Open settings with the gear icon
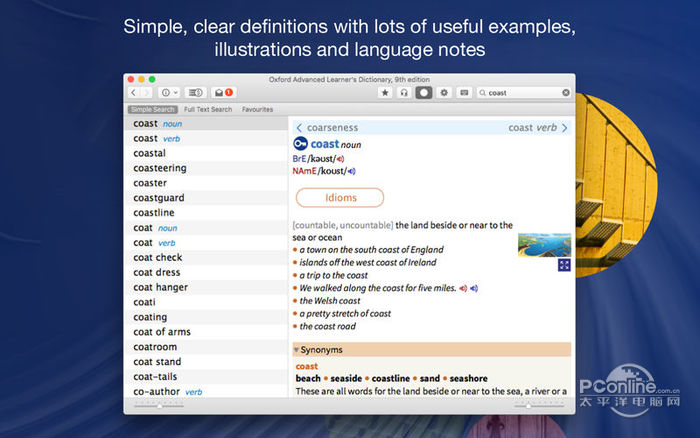The height and width of the screenshot is (438, 700). point(444,92)
